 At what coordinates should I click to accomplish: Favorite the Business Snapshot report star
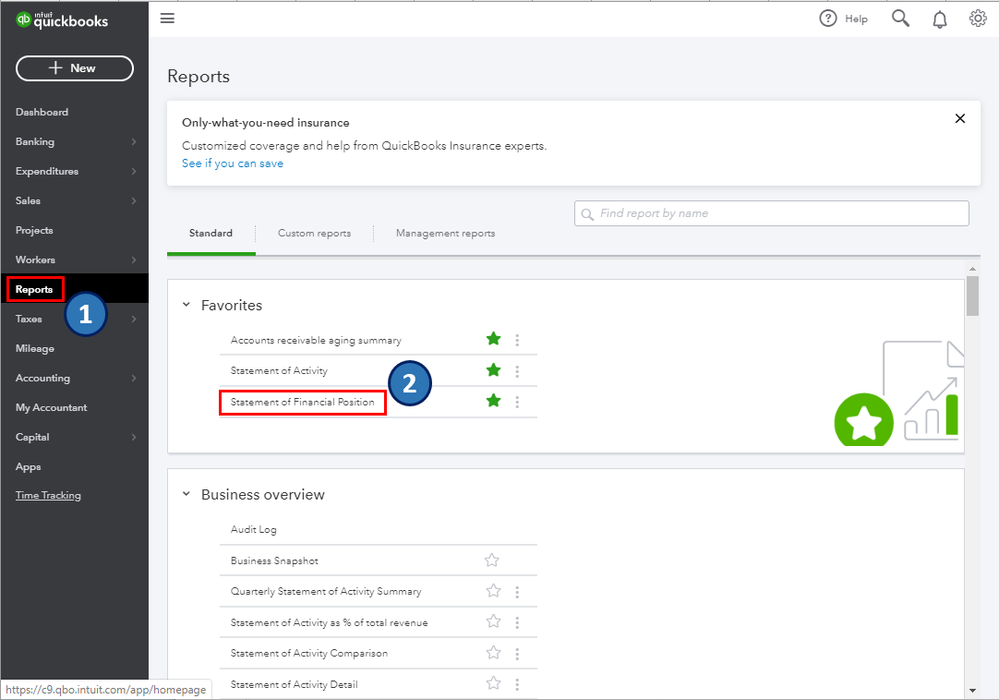tap(492, 561)
